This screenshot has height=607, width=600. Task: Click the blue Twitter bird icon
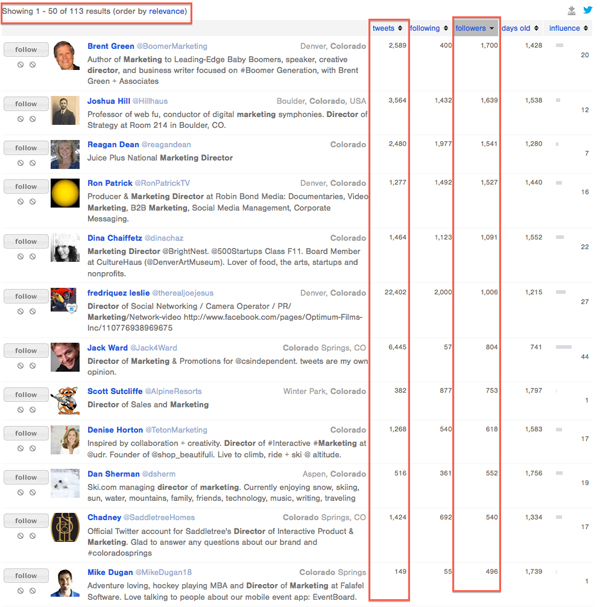[x=588, y=10]
